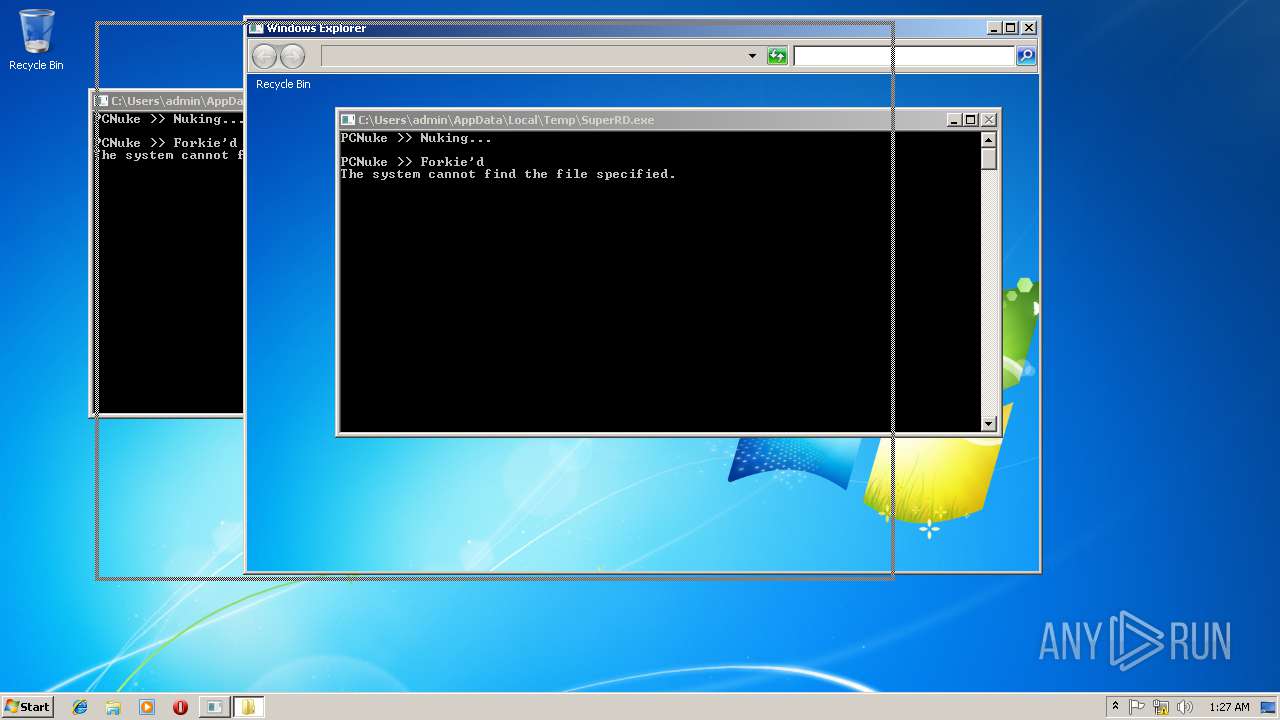Click the console scrollbar up arrow

(989, 140)
